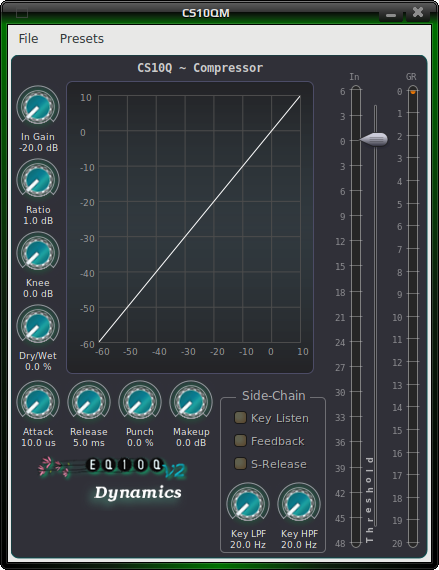Click the Key HPF value 20.0 Hz

(299, 545)
